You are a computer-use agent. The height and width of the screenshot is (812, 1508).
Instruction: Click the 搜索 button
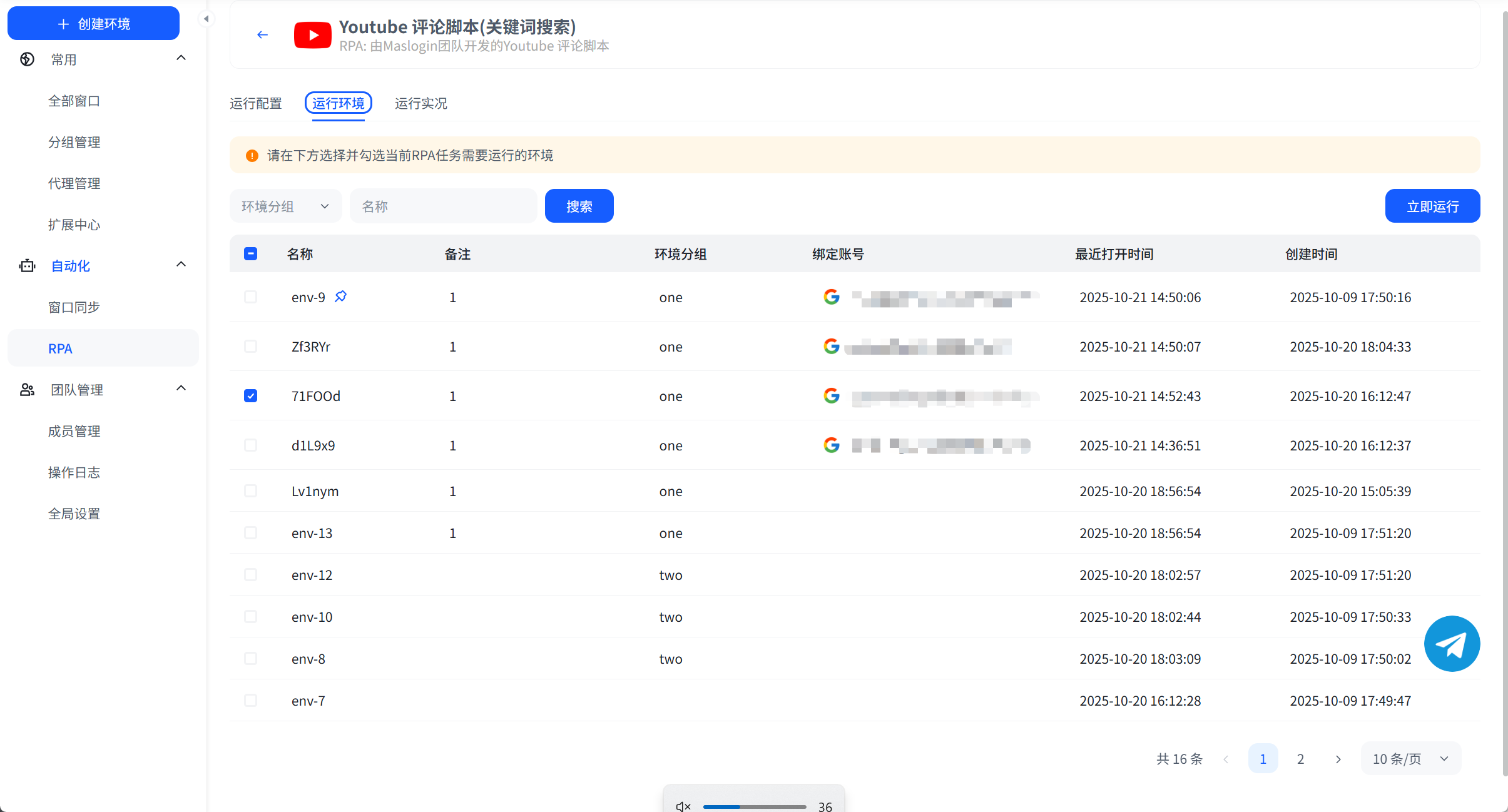tap(579, 206)
